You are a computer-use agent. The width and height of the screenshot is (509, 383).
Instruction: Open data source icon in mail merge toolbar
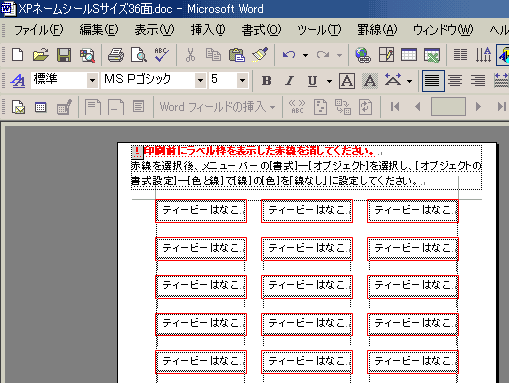pyautogui.click(x=41, y=107)
